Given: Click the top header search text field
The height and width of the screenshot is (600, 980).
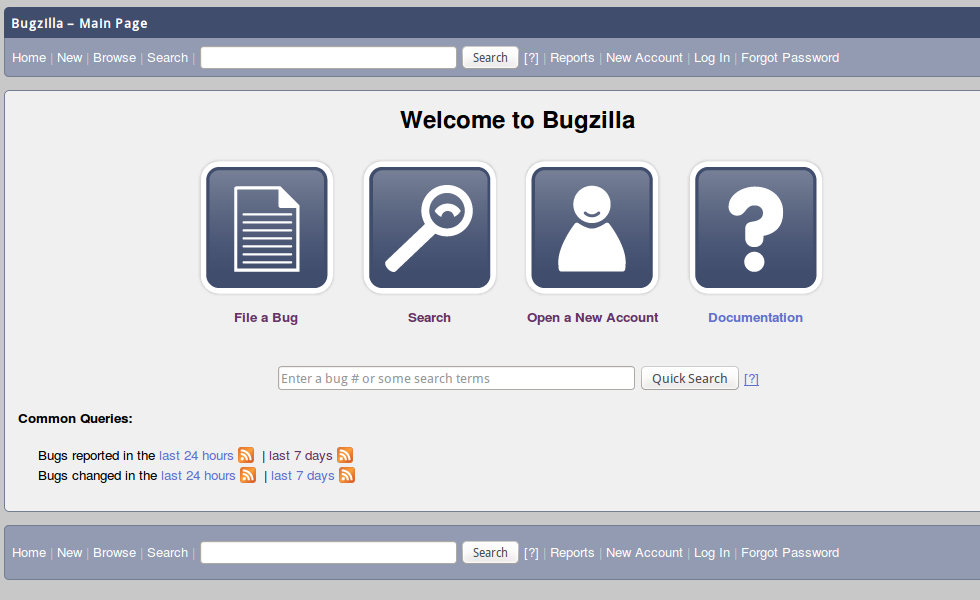Looking at the screenshot, I should (x=328, y=58).
